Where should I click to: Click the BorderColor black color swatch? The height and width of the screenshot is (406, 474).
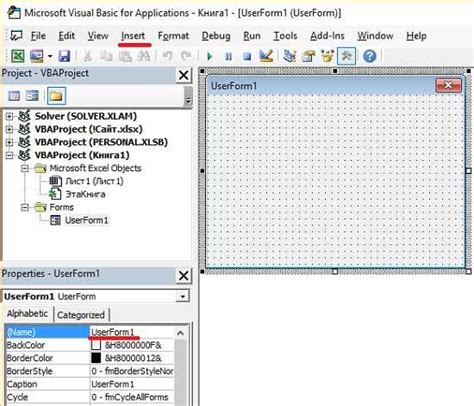tap(96, 358)
